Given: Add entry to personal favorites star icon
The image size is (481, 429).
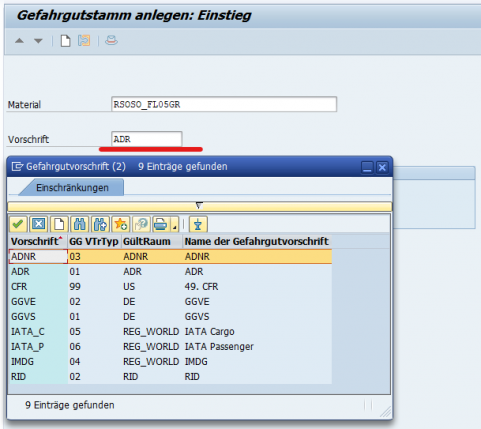Looking at the screenshot, I should point(121,224).
